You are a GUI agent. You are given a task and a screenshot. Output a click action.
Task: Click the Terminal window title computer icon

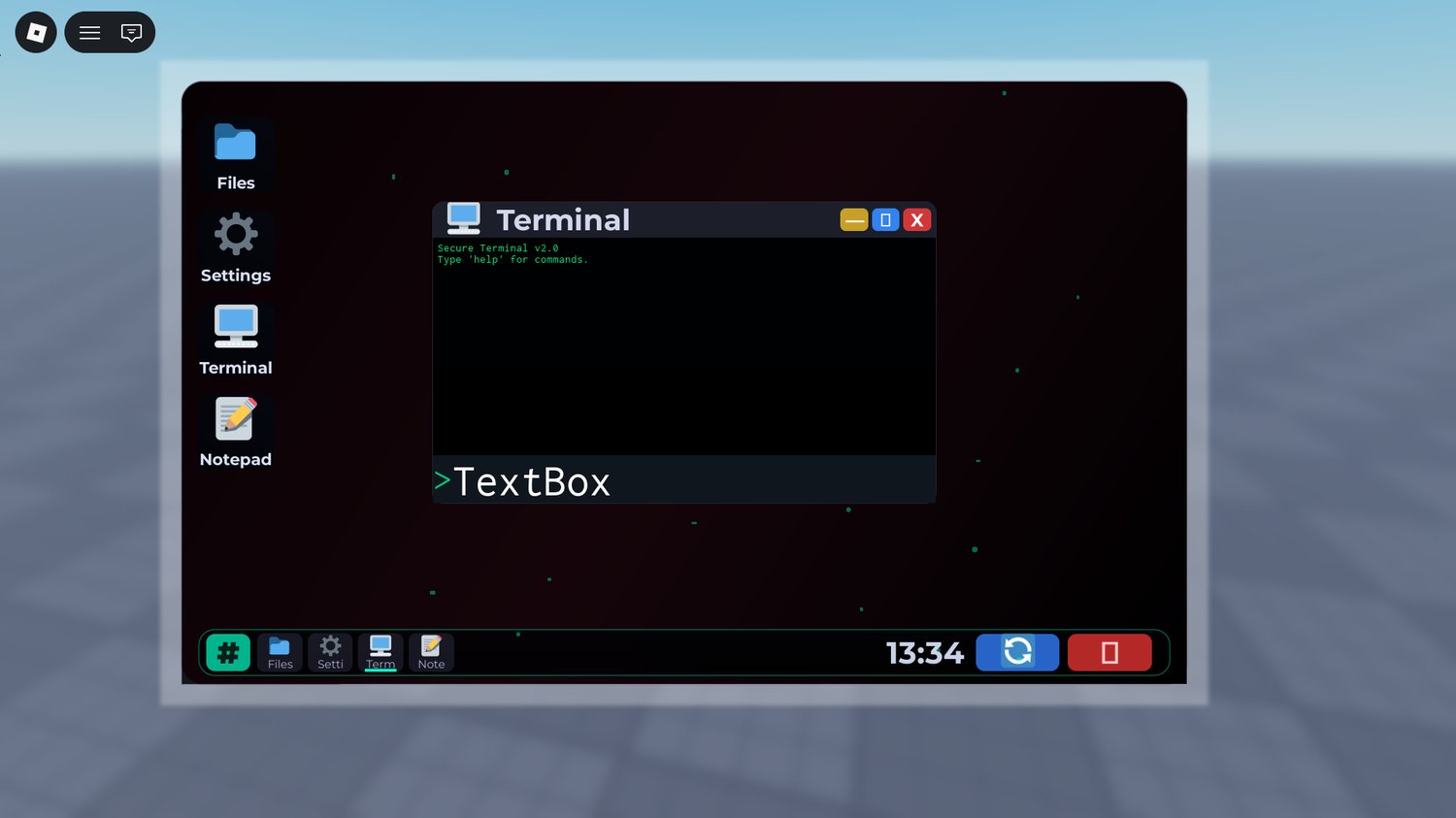(463, 219)
